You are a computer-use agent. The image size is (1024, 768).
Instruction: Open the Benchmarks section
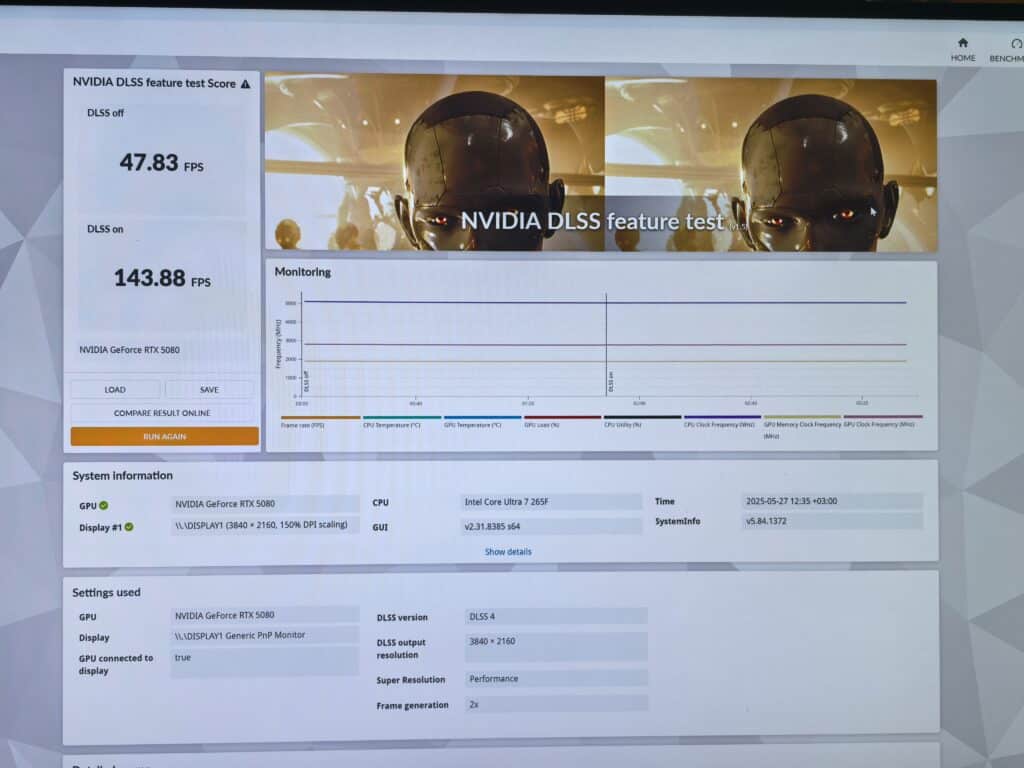tap(1007, 50)
